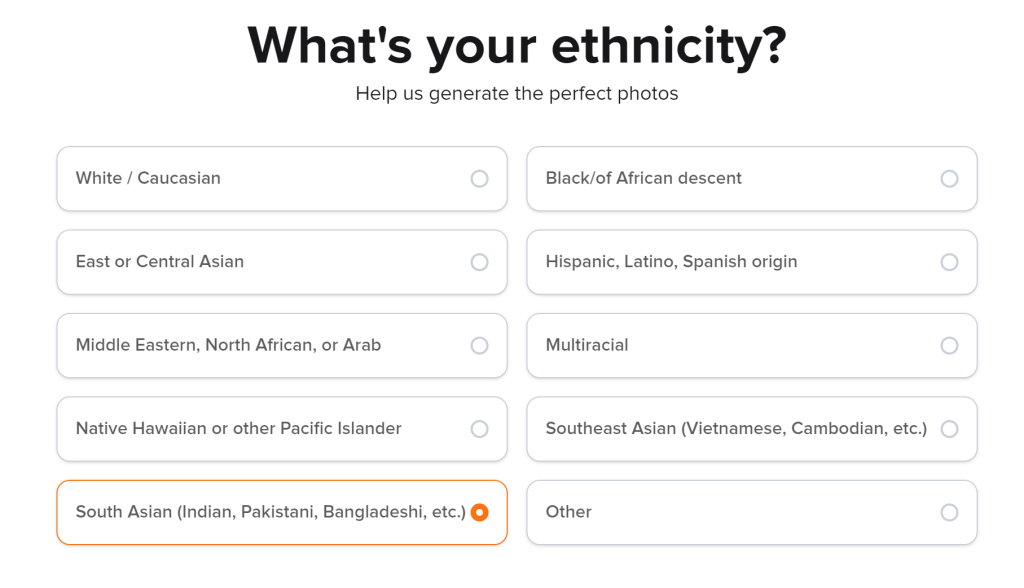
Task: Click the Hispanic, Latino, Spanish origin card
Action: click(x=752, y=262)
